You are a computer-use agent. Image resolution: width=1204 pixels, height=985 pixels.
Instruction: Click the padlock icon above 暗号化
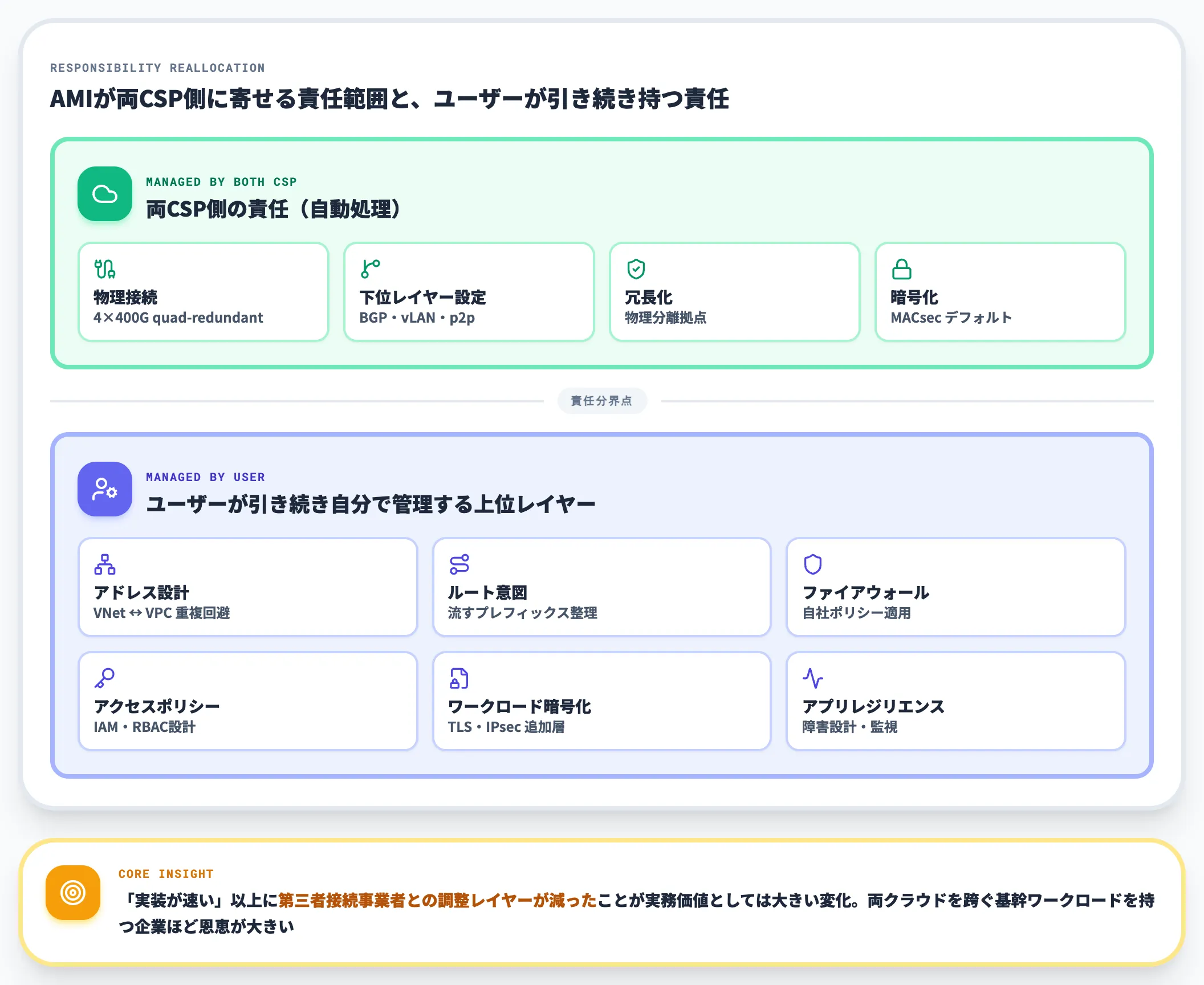pyautogui.click(x=902, y=269)
